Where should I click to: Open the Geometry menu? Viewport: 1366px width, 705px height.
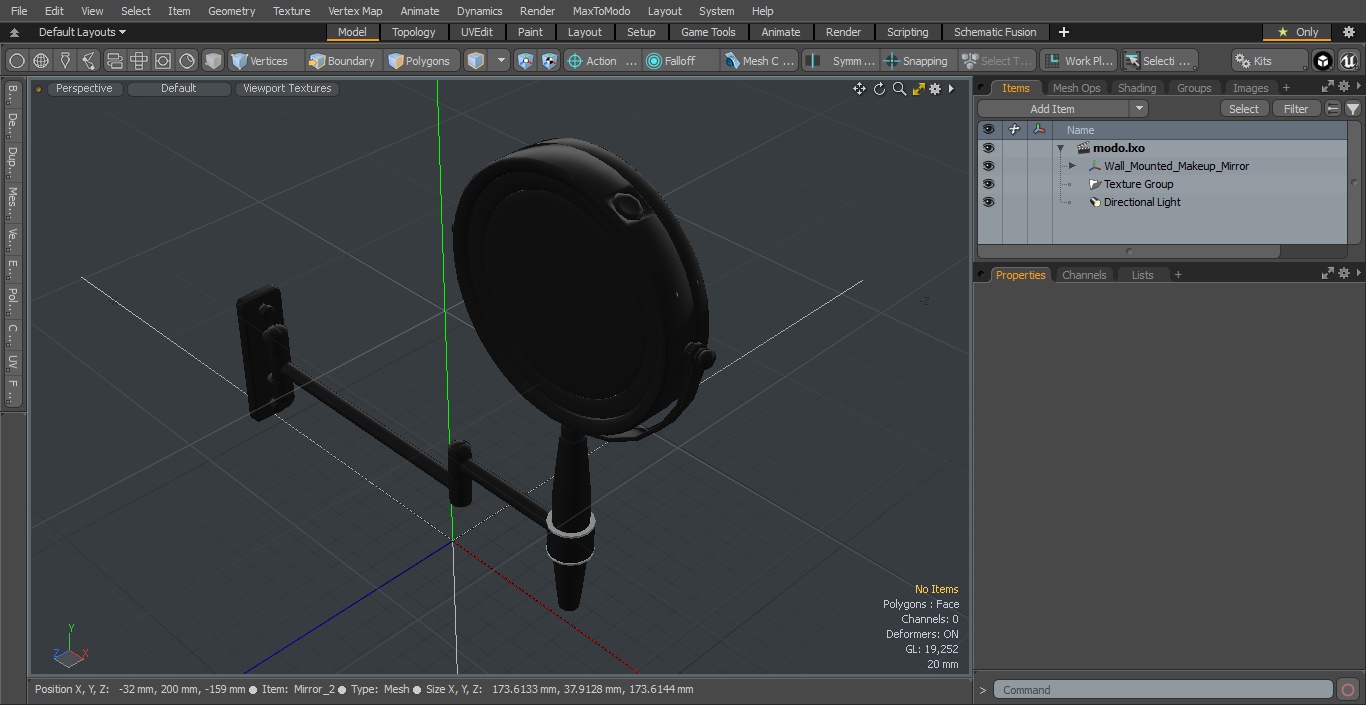(231, 11)
